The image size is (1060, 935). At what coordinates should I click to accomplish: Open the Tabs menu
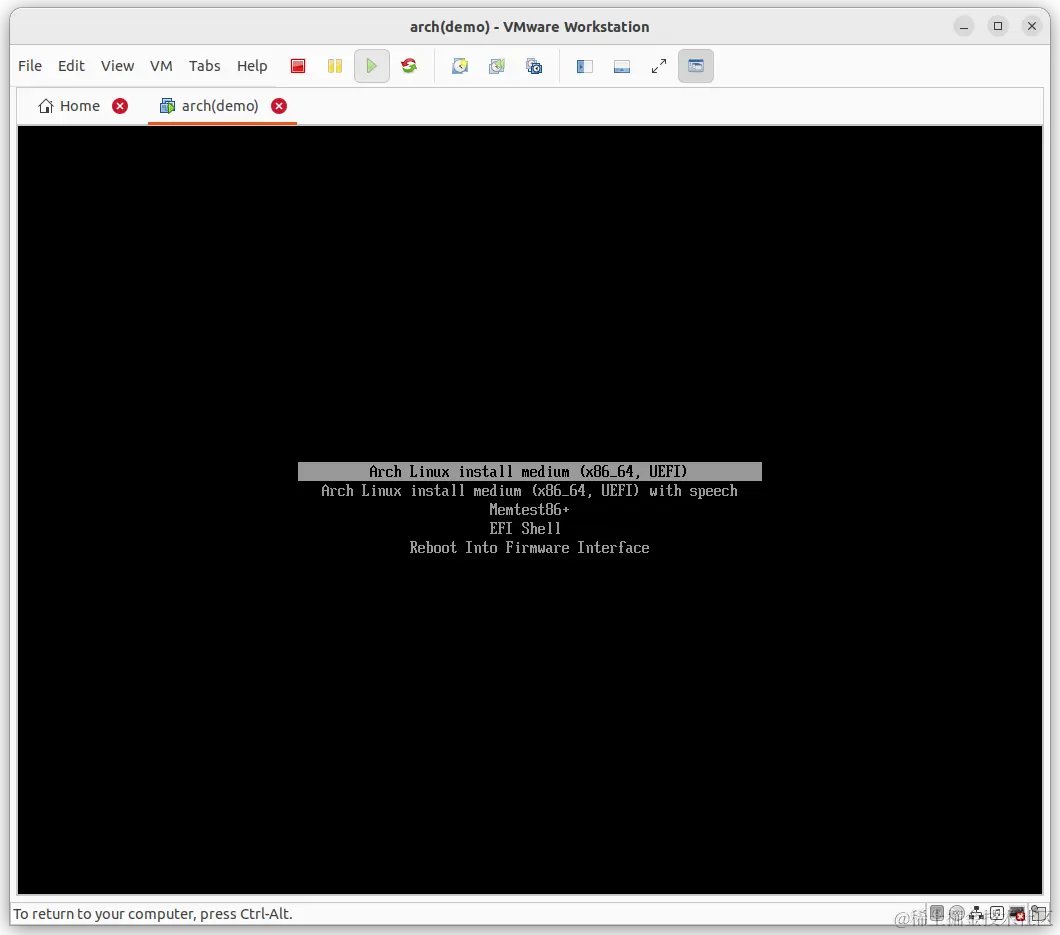tap(204, 66)
